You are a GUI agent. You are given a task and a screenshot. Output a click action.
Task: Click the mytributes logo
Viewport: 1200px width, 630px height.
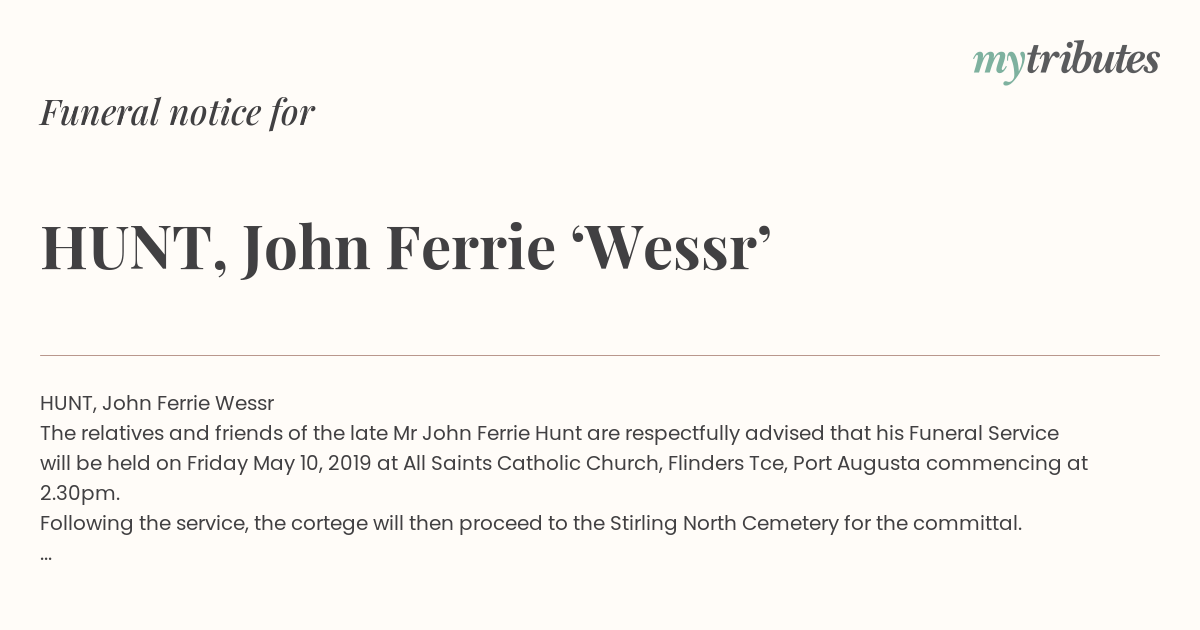tap(1066, 61)
